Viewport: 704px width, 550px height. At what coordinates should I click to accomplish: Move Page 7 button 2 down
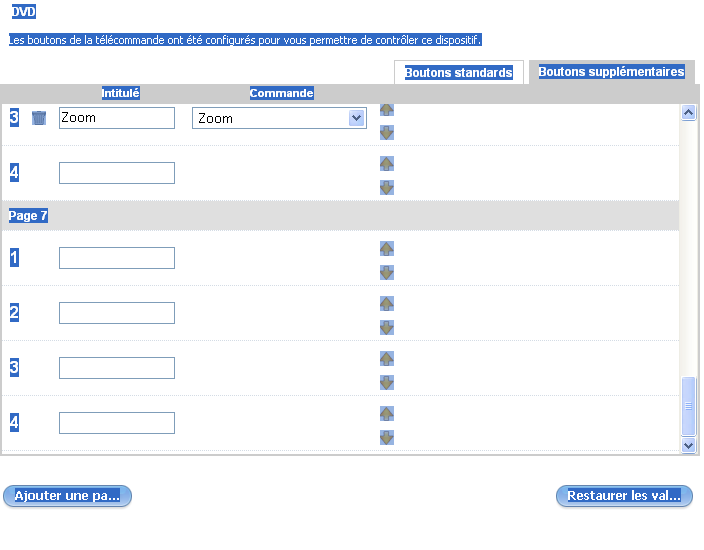[x=387, y=327]
